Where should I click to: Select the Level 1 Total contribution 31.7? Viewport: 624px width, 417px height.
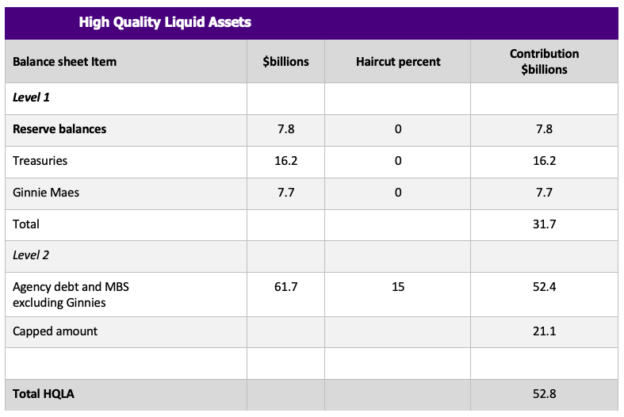(x=544, y=225)
